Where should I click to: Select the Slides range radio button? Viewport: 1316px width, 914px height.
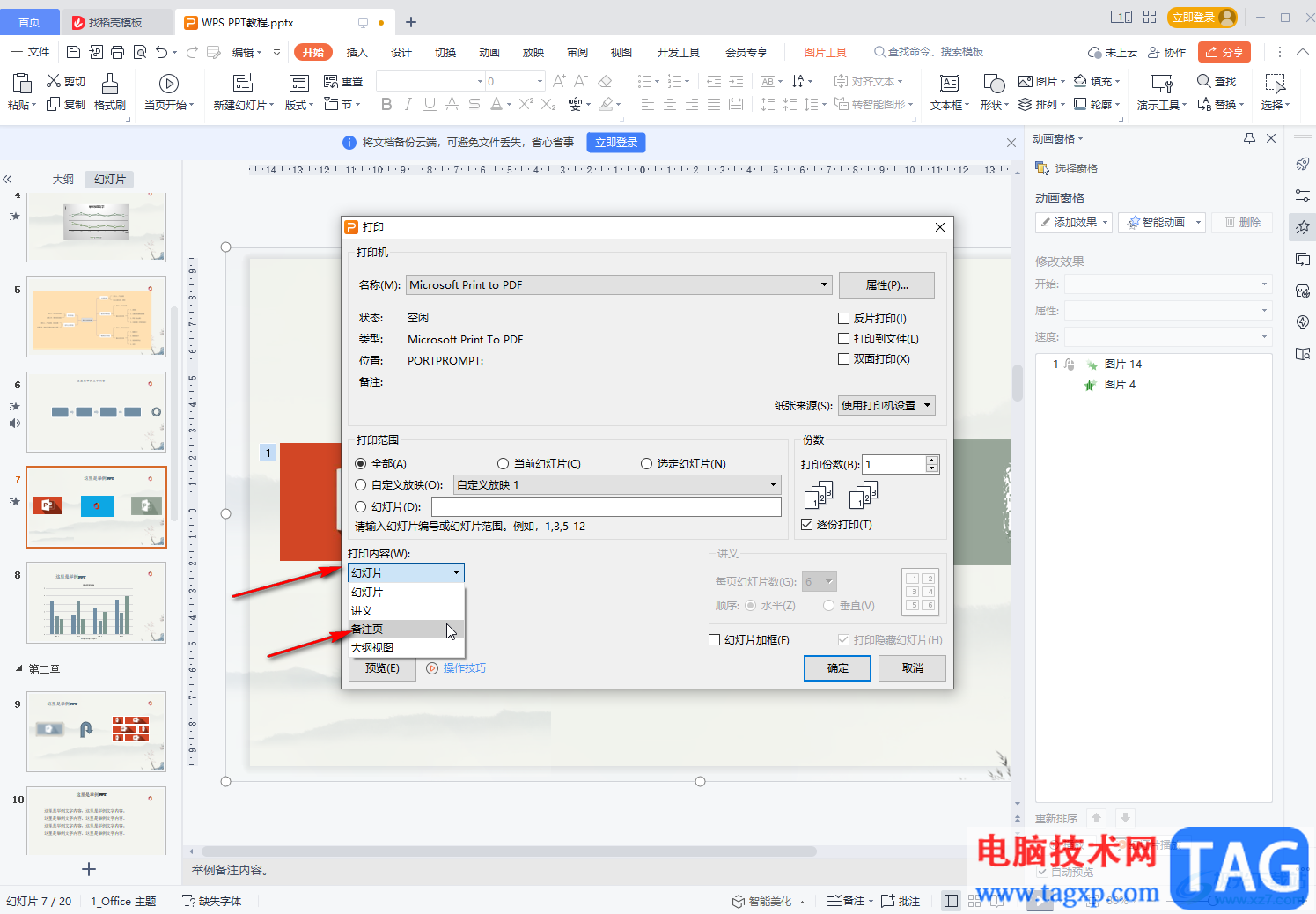(x=361, y=506)
